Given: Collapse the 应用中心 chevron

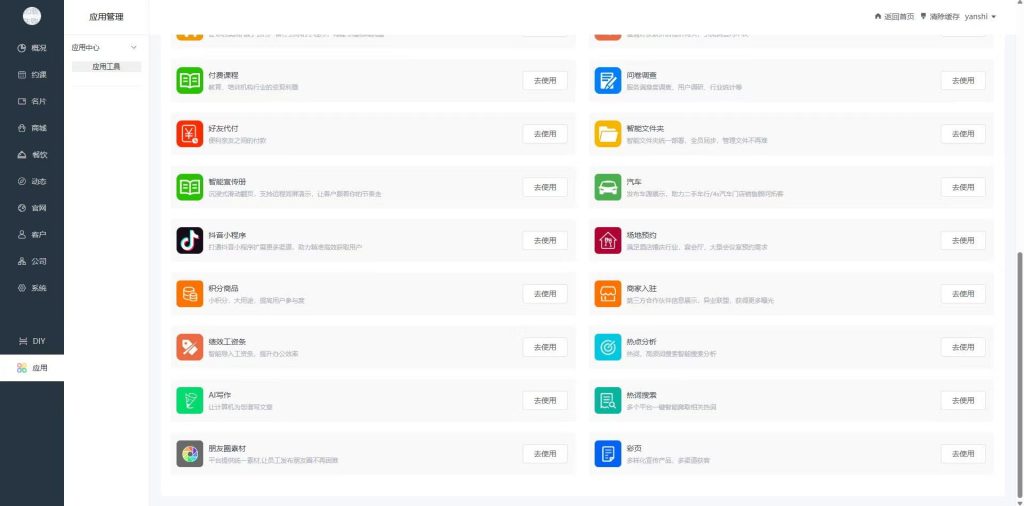Looking at the screenshot, I should (134, 48).
